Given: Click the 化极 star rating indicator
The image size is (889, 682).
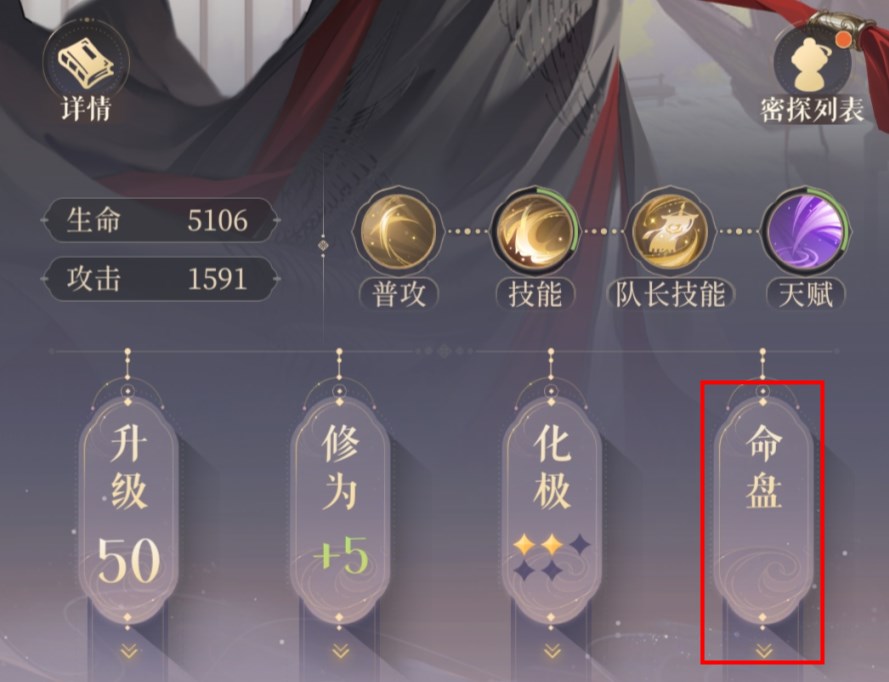Looking at the screenshot, I should [x=551, y=557].
